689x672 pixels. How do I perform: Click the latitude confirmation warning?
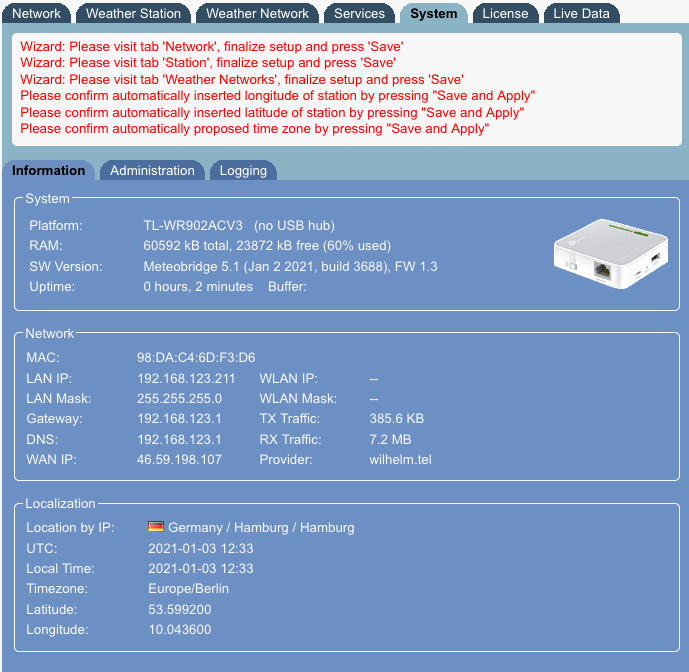pyautogui.click(x=272, y=113)
